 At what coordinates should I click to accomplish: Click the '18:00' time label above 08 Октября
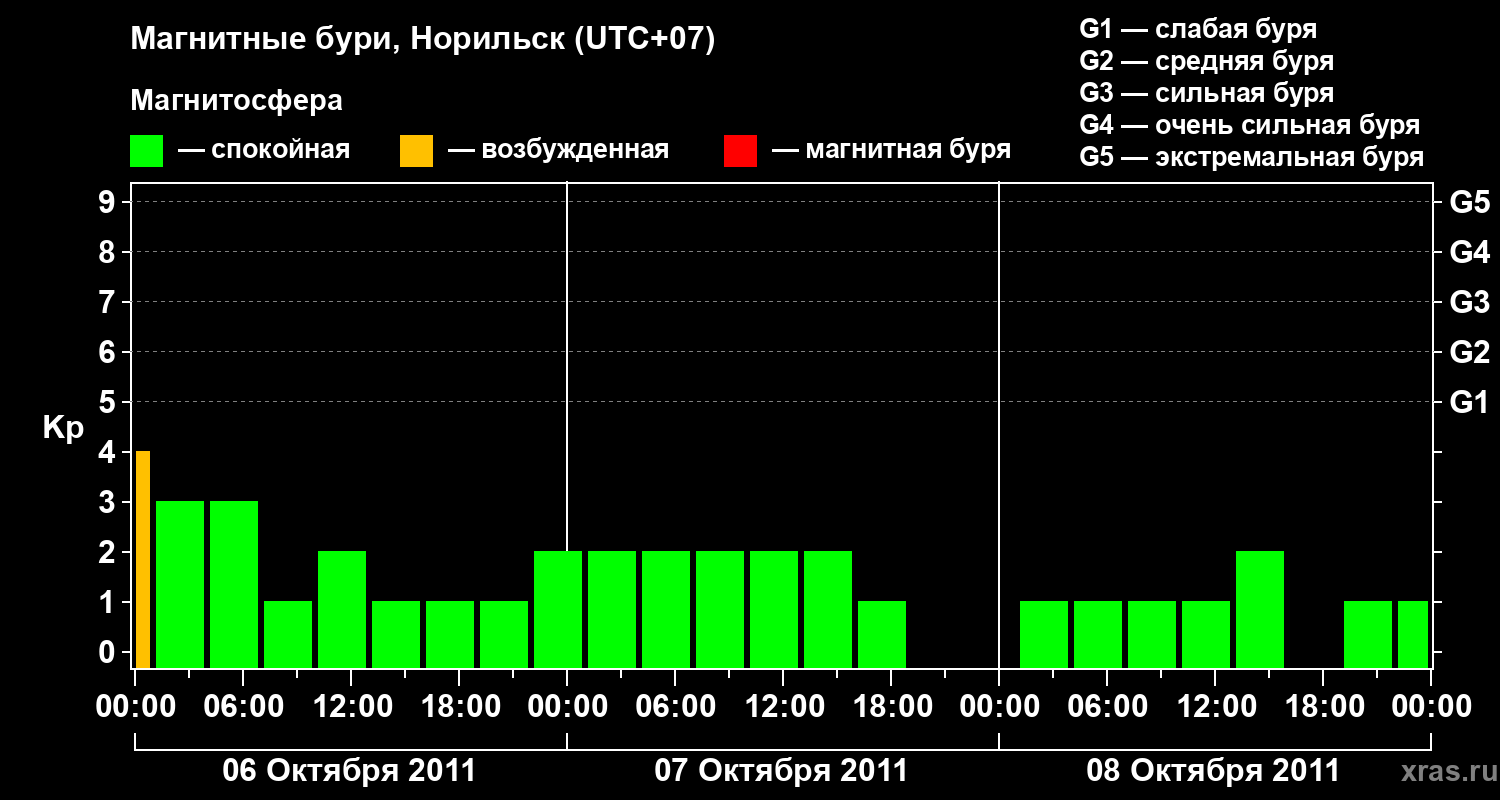tap(1323, 707)
